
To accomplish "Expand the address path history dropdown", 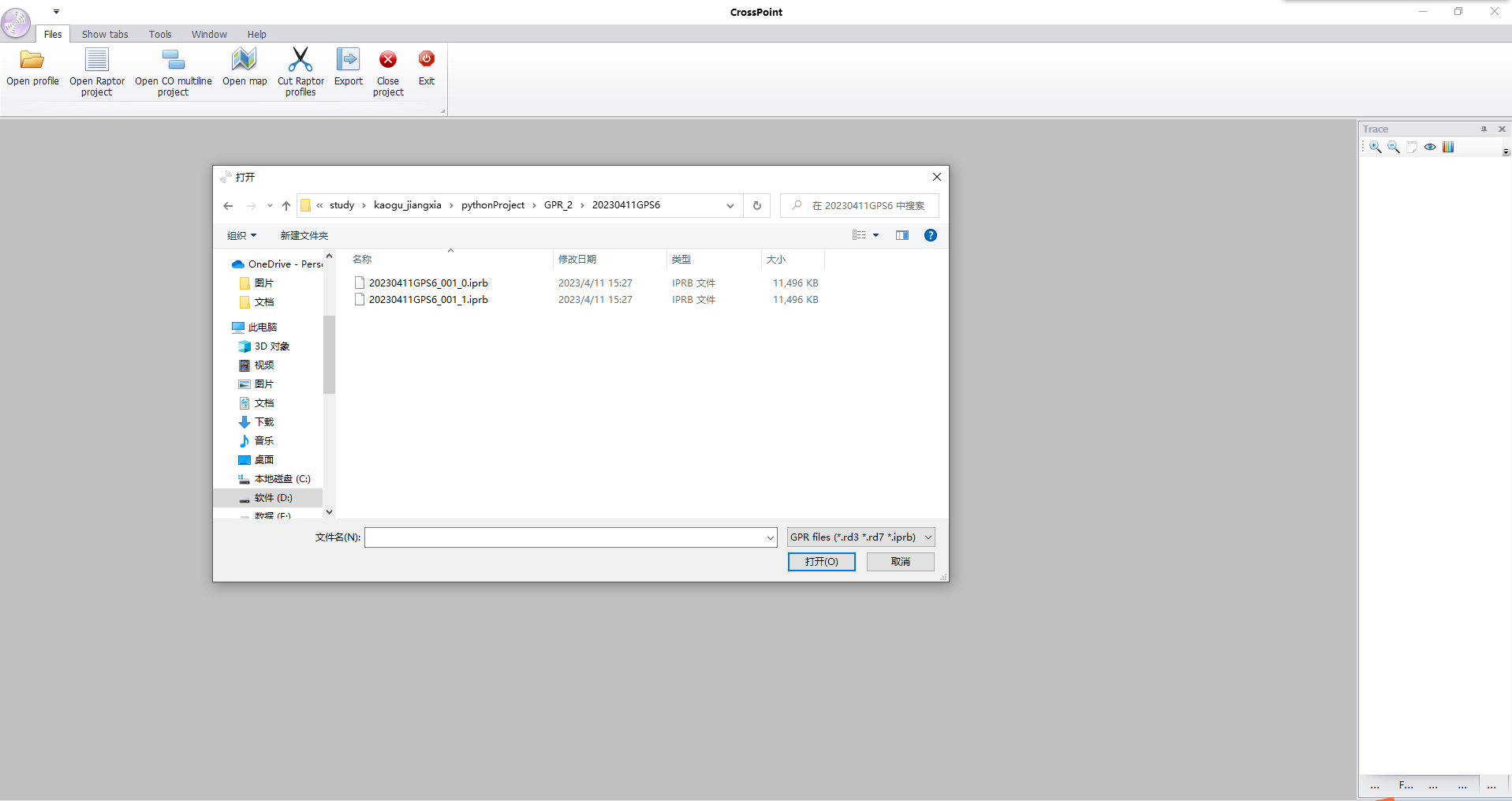I will click(x=730, y=206).
